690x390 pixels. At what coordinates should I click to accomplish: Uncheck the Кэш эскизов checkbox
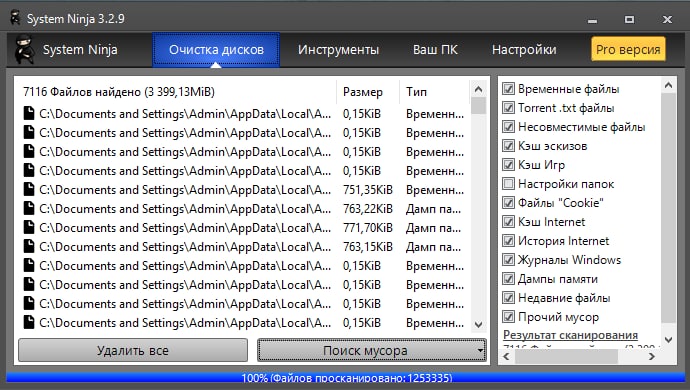(508, 146)
